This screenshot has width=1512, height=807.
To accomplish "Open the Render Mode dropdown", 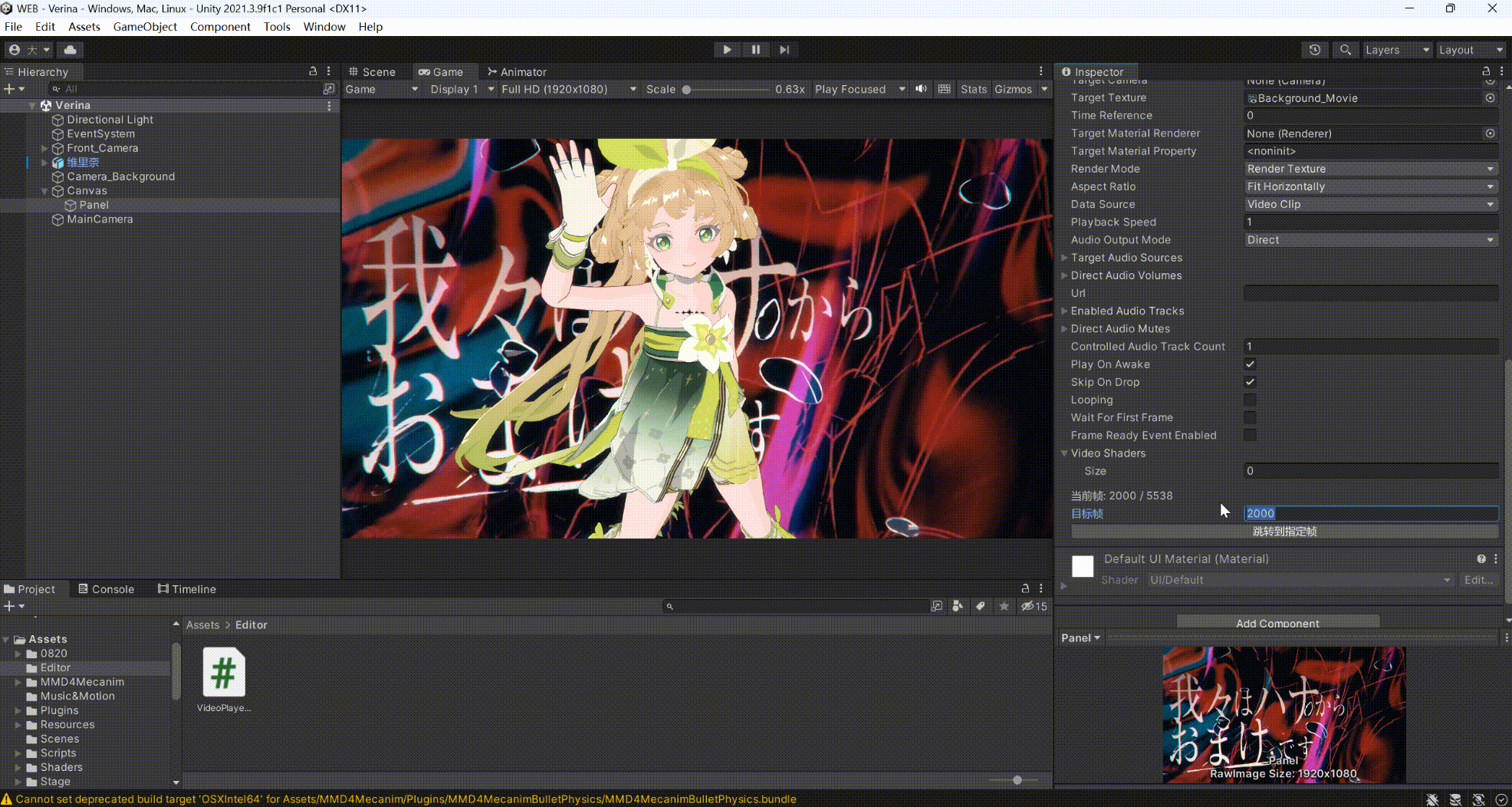I will point(1370,169).
